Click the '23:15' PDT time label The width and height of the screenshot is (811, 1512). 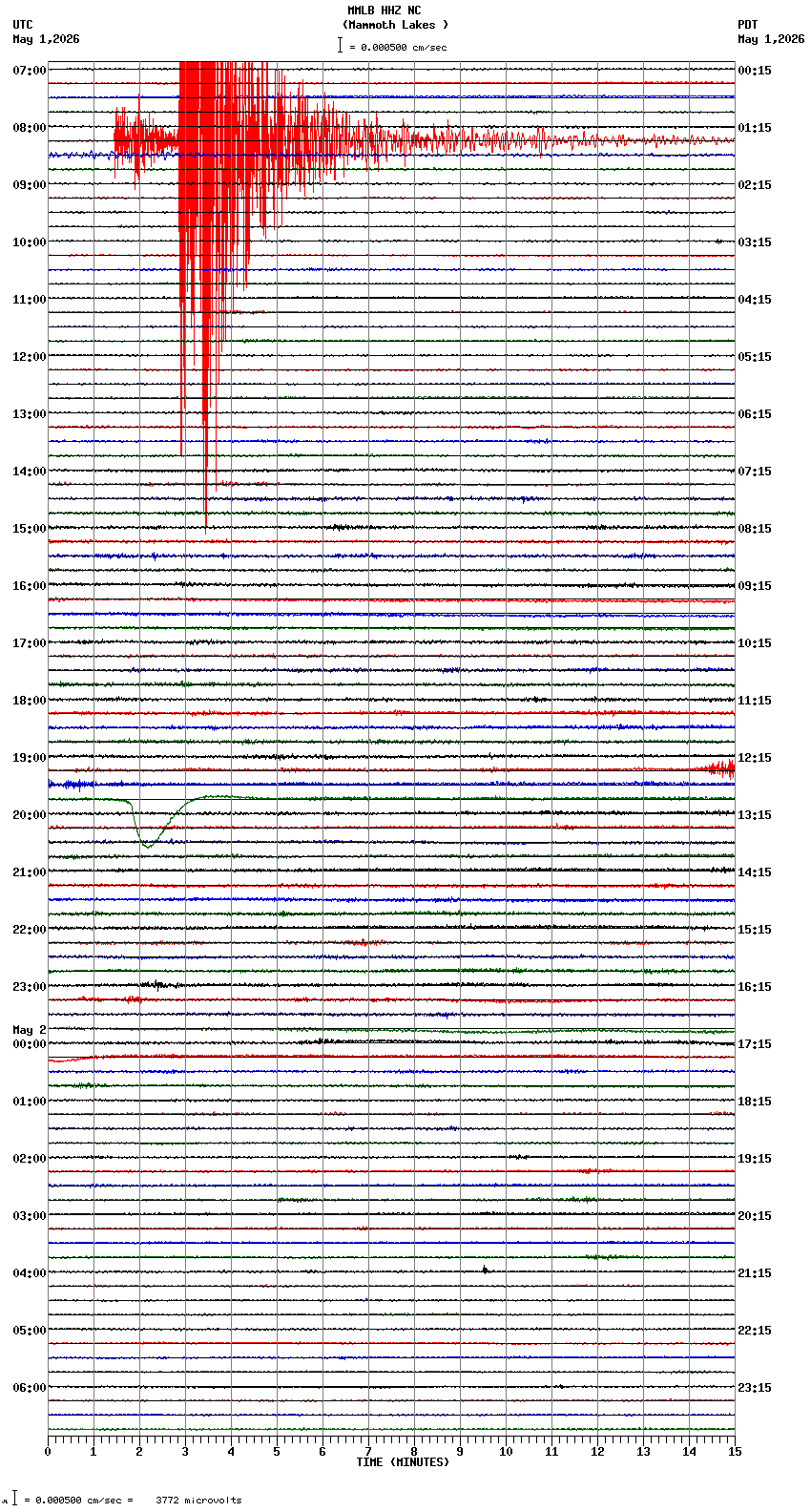click(755, 1388)
